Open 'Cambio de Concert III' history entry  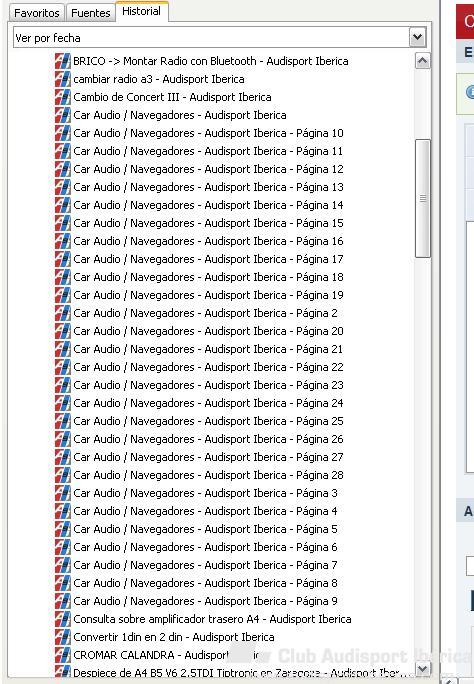point(172,97)
